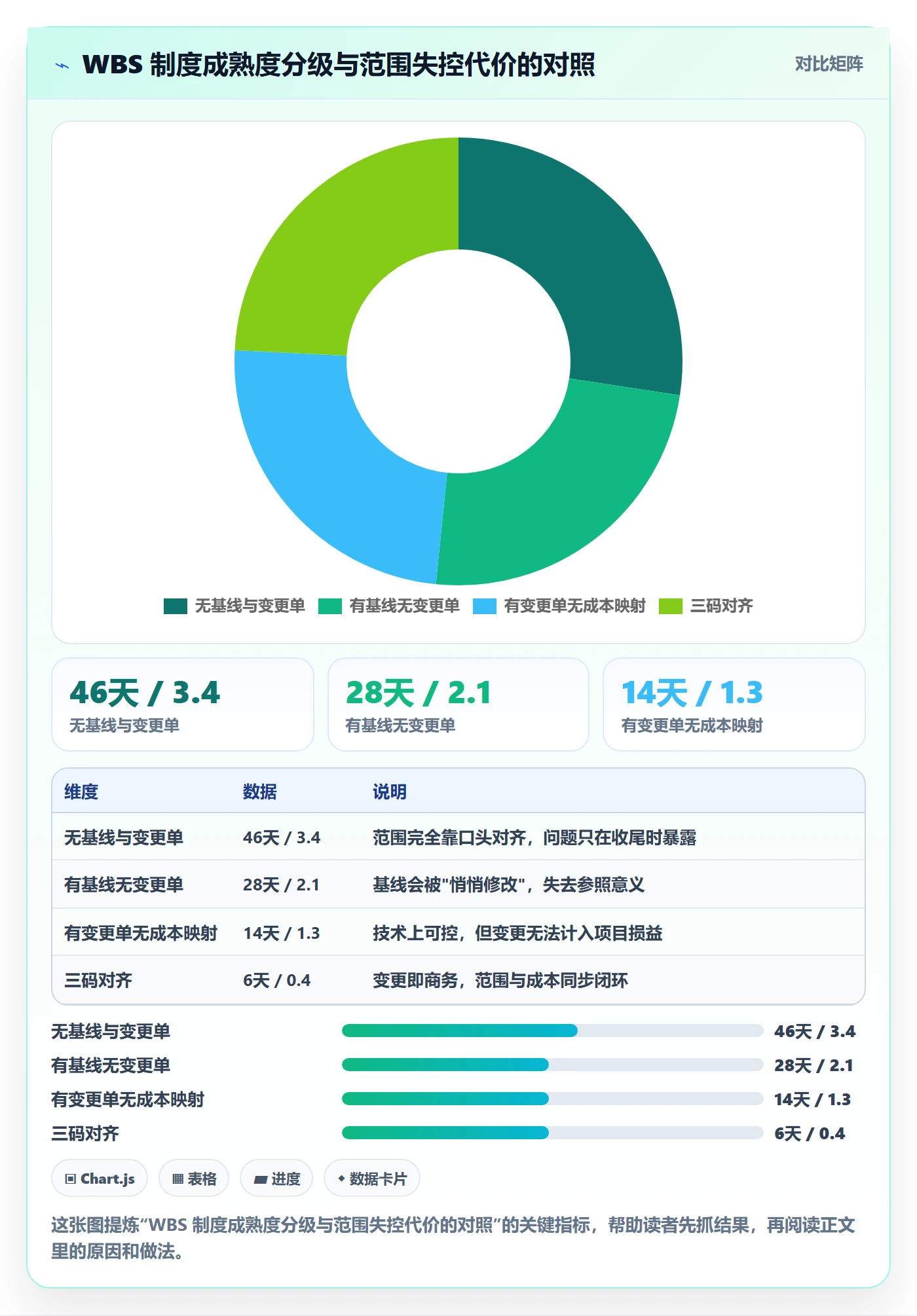
Task: Click the 对比矩阵 label in header
Action: coord(829,64)
